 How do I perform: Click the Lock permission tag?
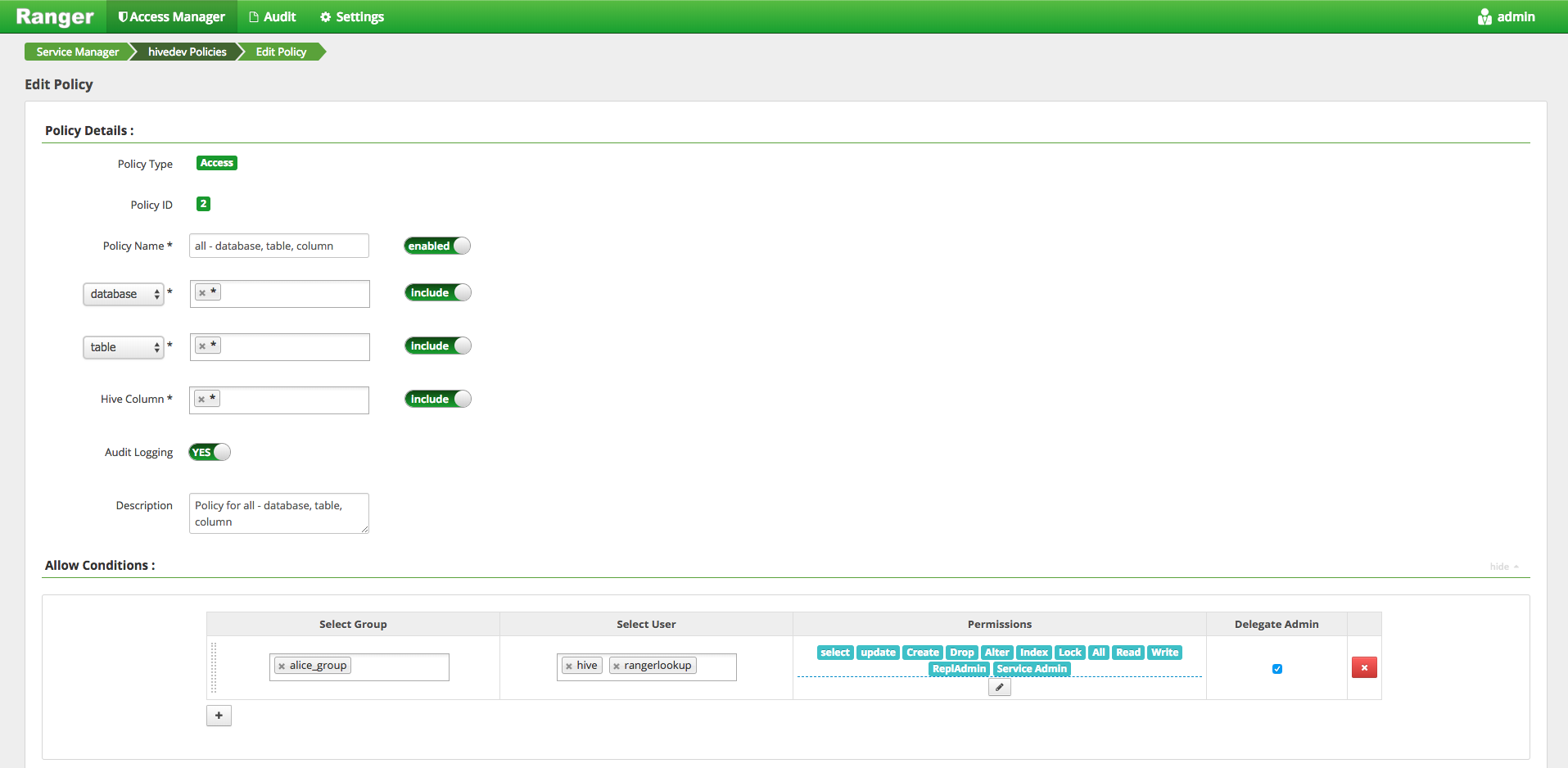pos(1070,653)
